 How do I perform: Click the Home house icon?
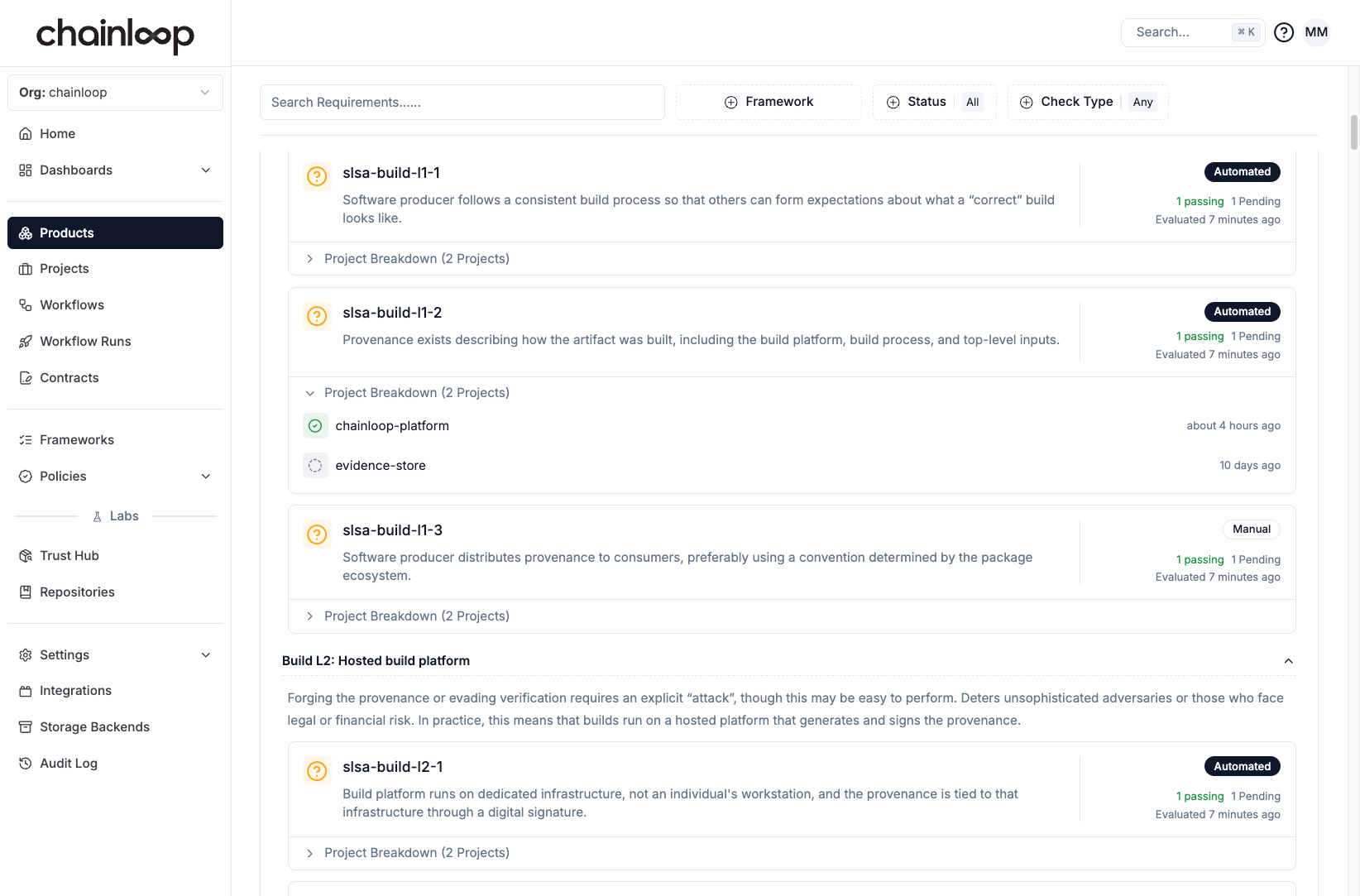click(x=26, y=134)
